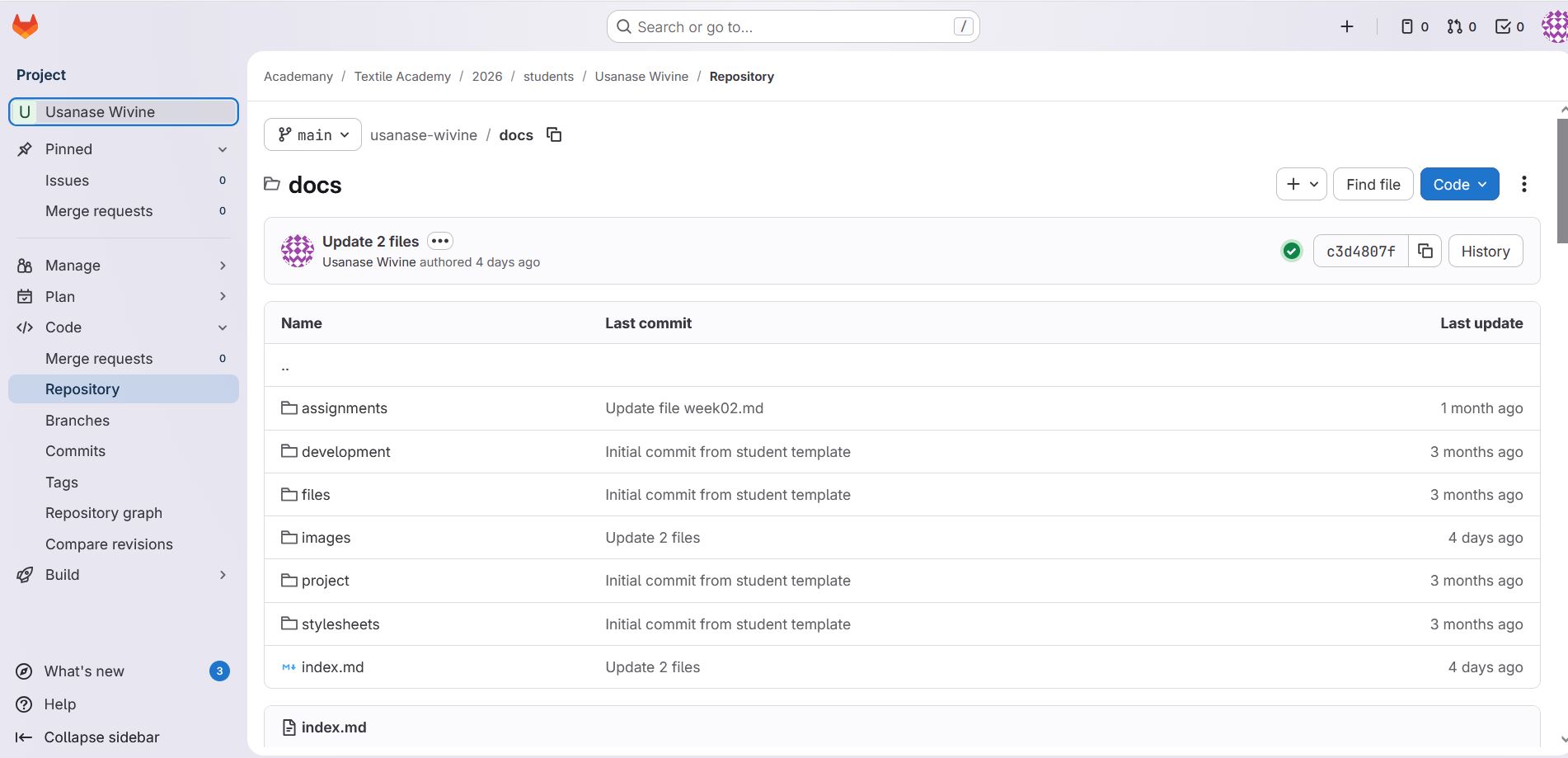Image resolution: width=1568 pixels, height=758 pixels.
Task: Open the green pipeline passed status icon
Action: 1291,251
